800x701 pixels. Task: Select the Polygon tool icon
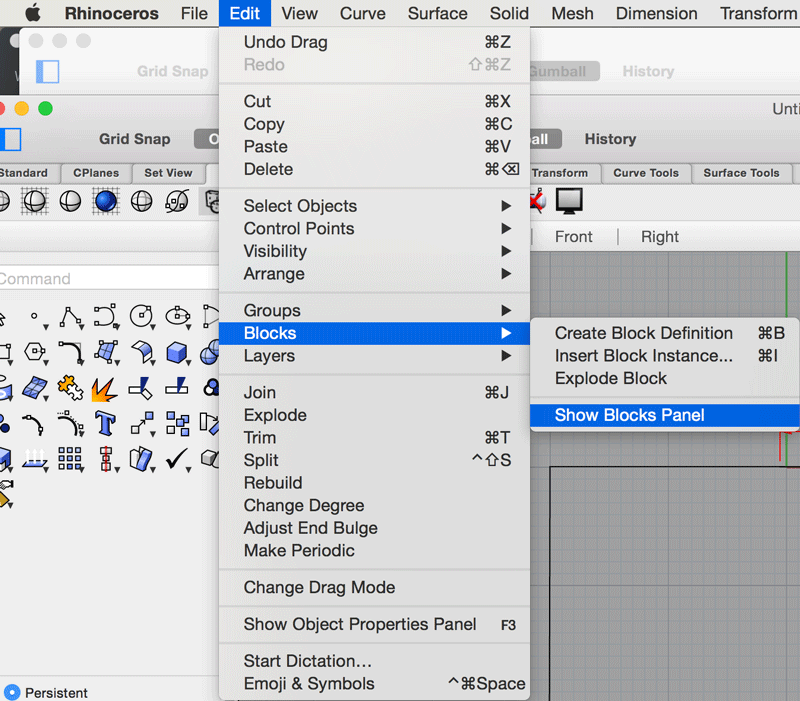[35, 353]
